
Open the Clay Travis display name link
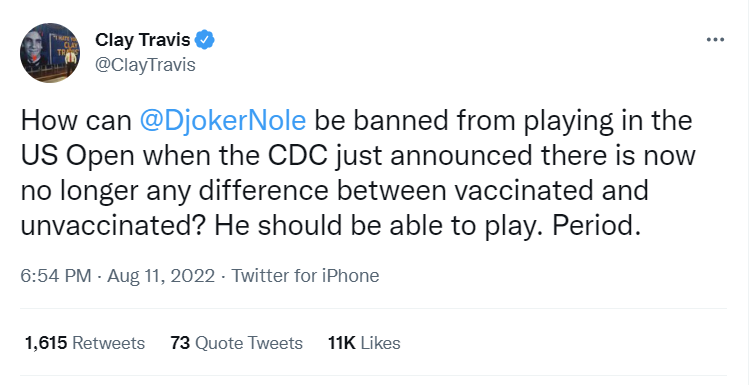(143, 40)
